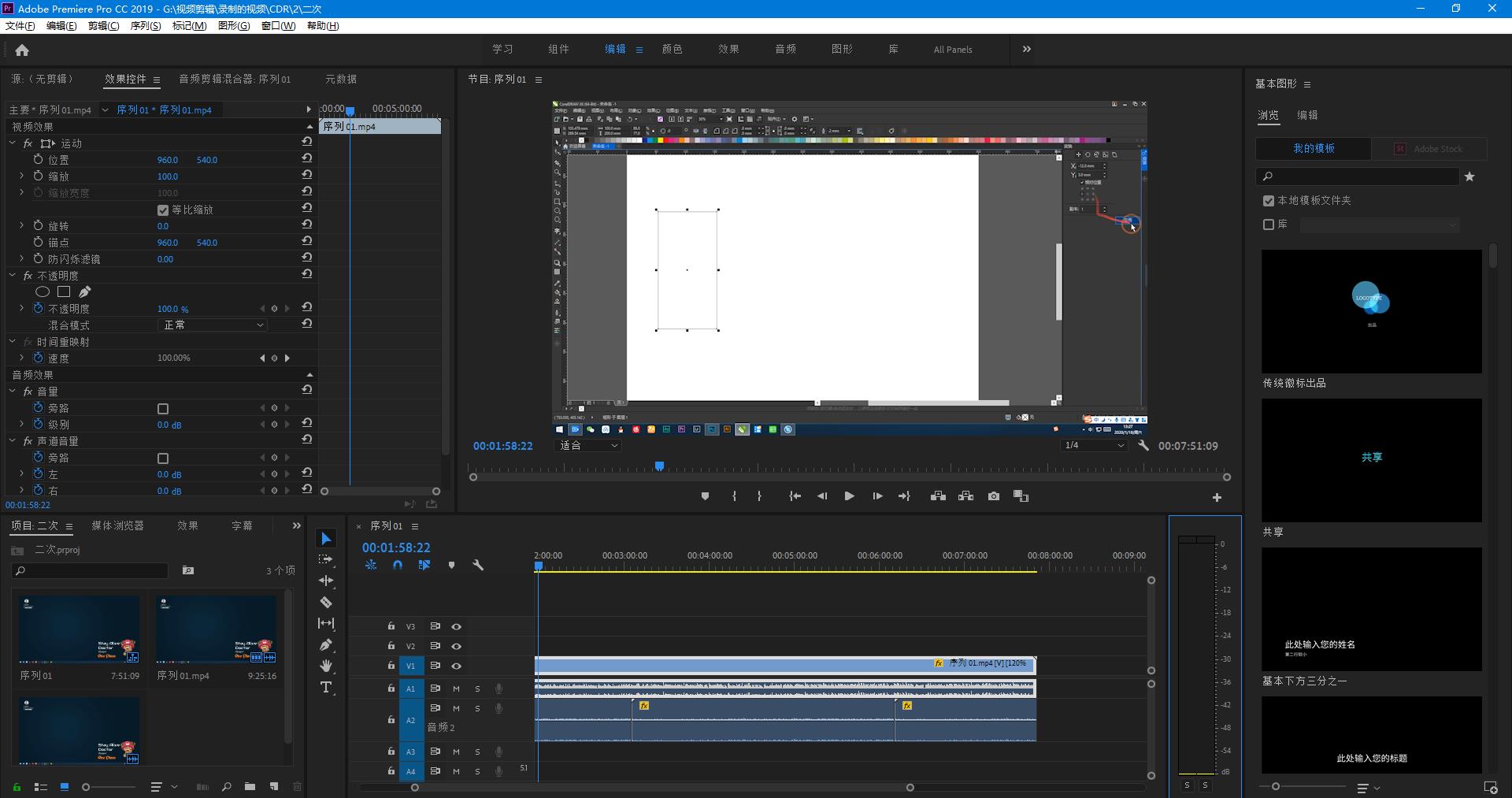Toggle the Library checkbox
This screenshot has height=798, width=1512.
[x=1269, y=225]
